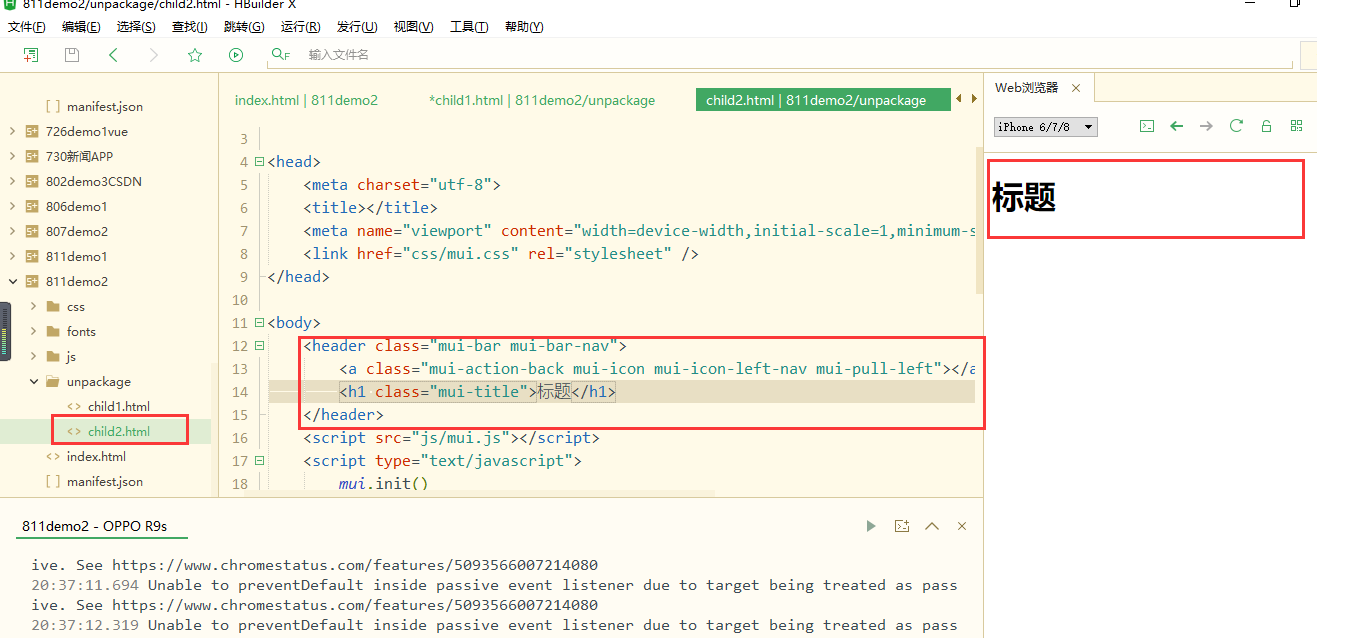Fold the script block at line 17
This screenshot has height=638, width=1350.
(x=260, y=461)
